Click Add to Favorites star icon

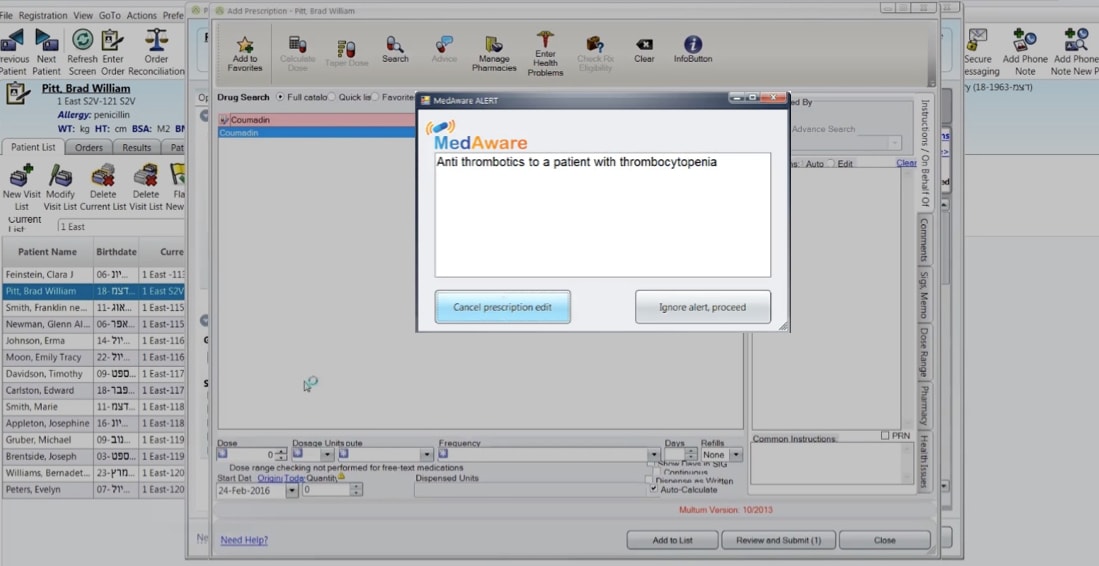click(245, 45)
